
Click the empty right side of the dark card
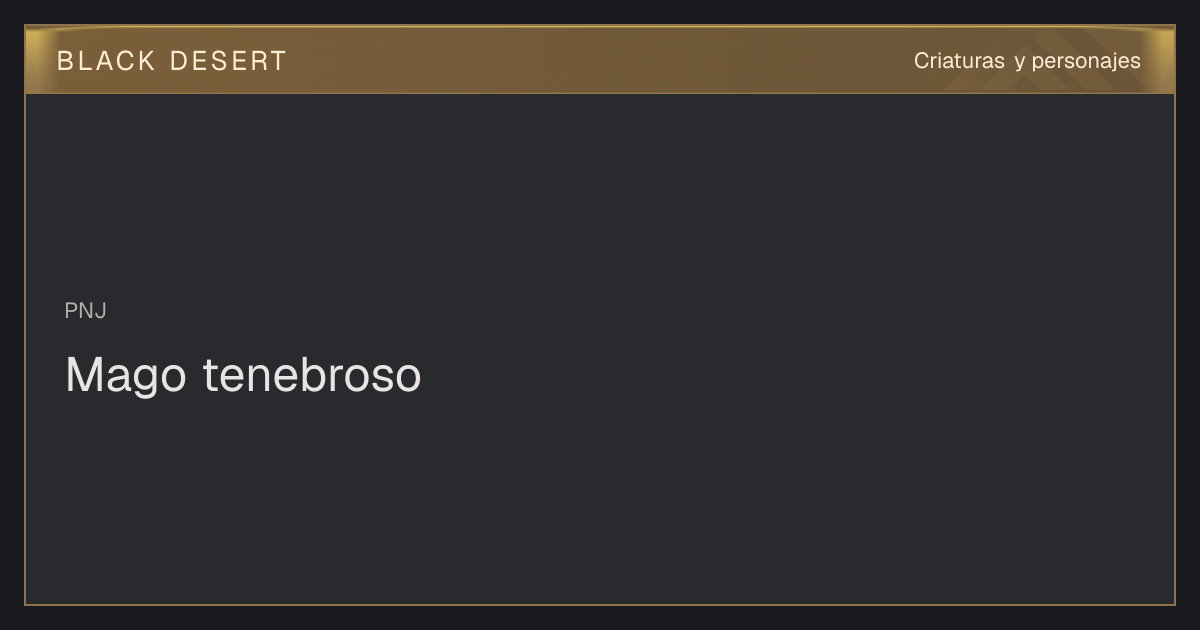[x=900, y=350]
